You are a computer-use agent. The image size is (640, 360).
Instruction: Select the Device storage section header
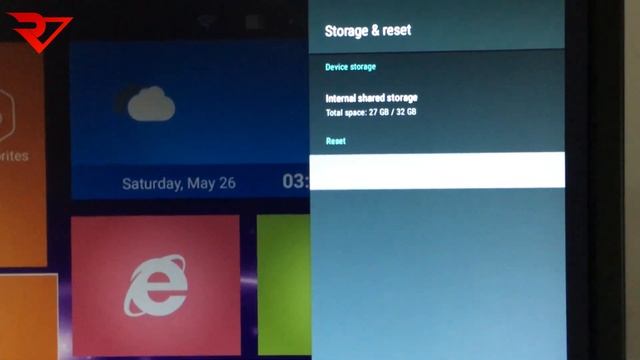pos(350,67)
